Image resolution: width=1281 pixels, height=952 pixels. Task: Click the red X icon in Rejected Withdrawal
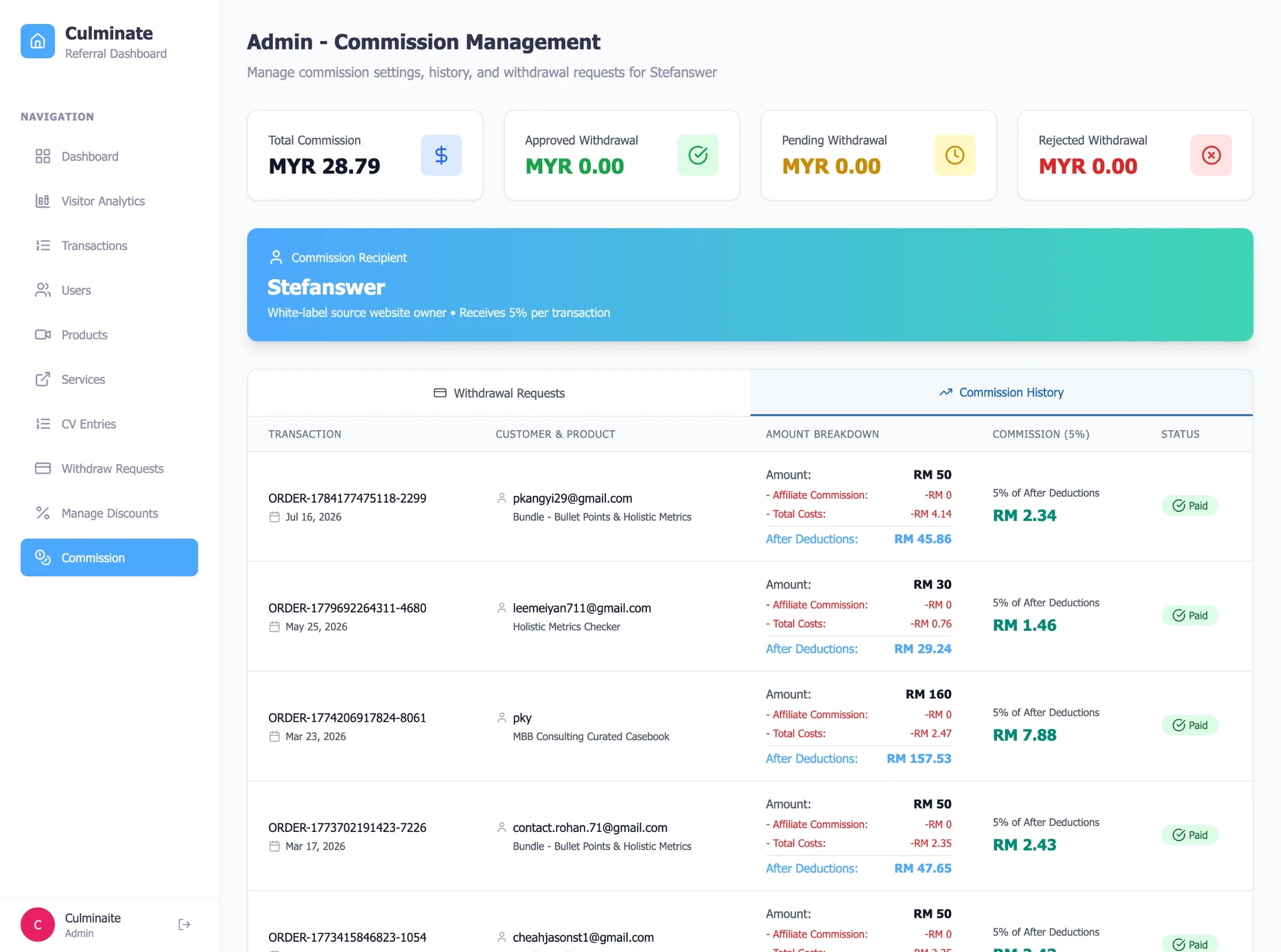1211,155
